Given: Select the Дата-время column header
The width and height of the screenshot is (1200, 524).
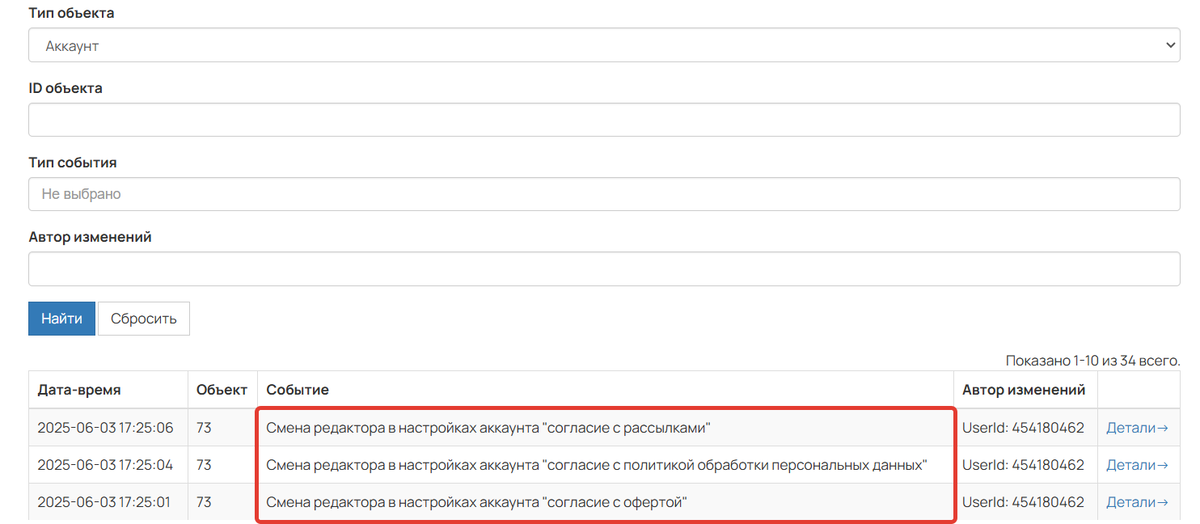Looking at the screenshot, I should (79, 390).
